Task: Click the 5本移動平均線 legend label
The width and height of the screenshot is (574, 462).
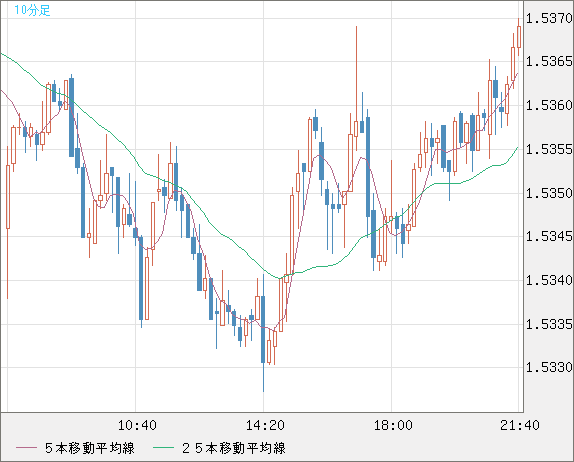Action: coord(90,448)
